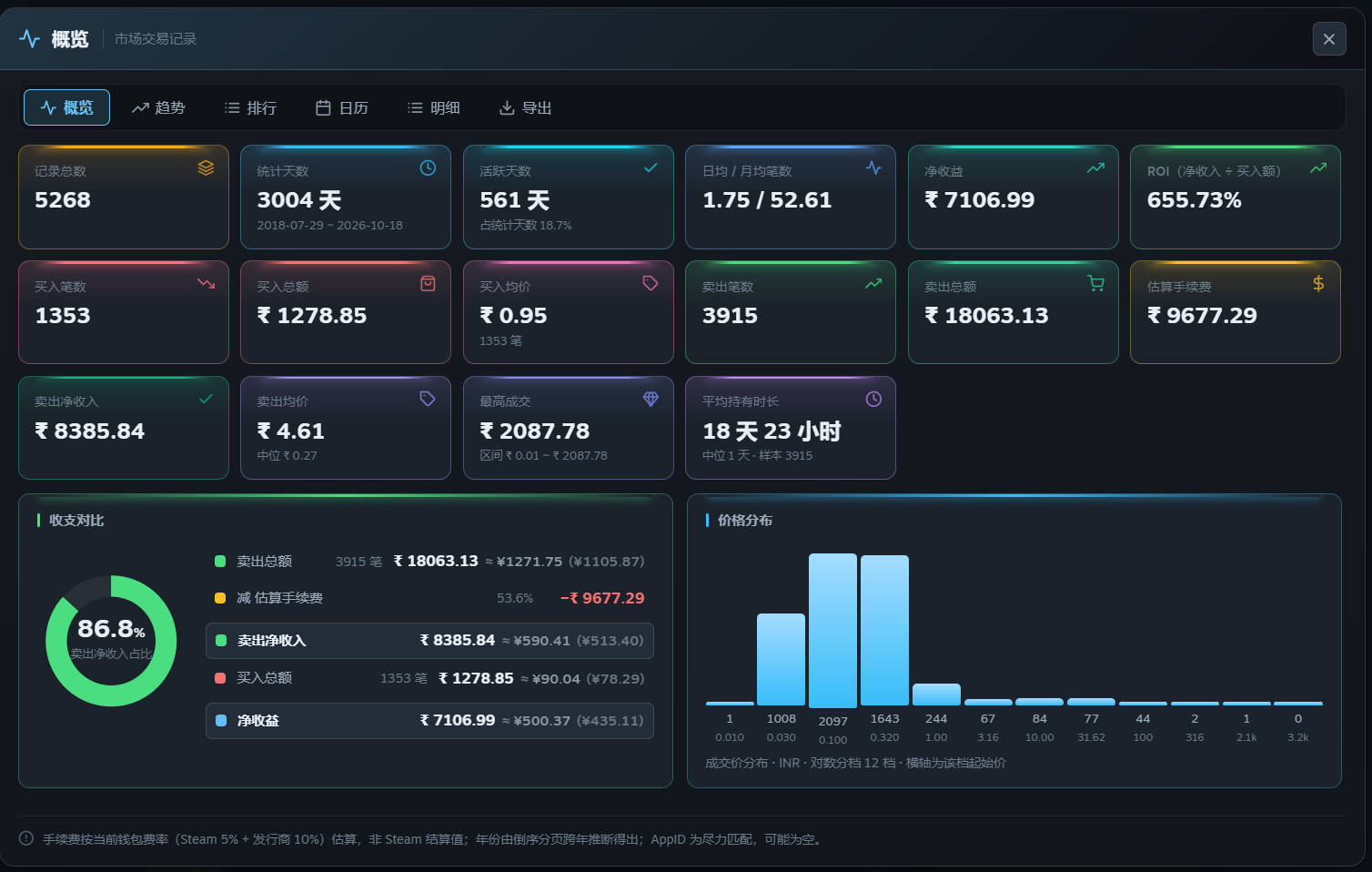
Task: Open the 排行 tab
Action: [x=250, y=107]
